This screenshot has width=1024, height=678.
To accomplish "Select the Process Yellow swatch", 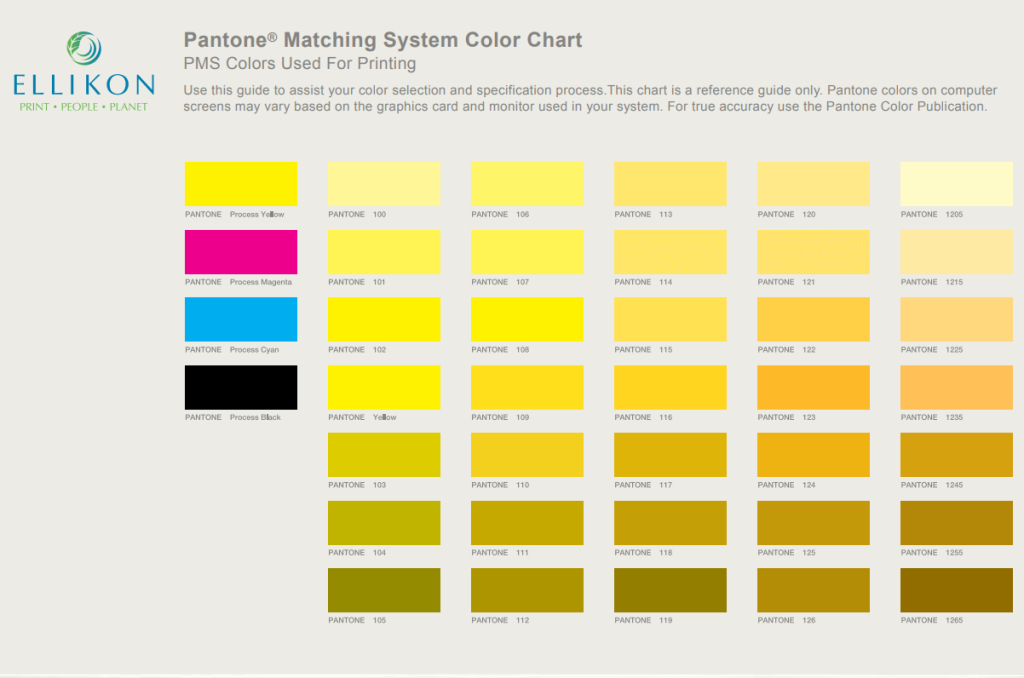I will click(x=240, y=184).
